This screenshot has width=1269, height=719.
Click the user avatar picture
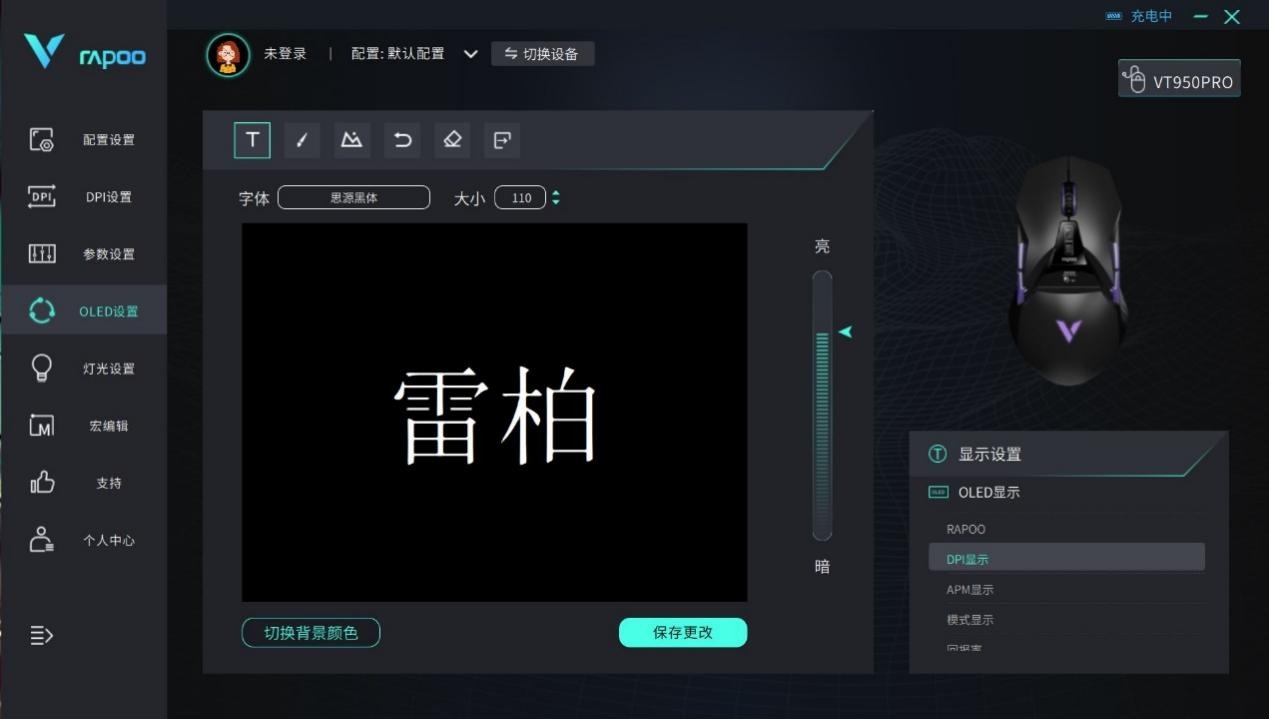[228, 55]
